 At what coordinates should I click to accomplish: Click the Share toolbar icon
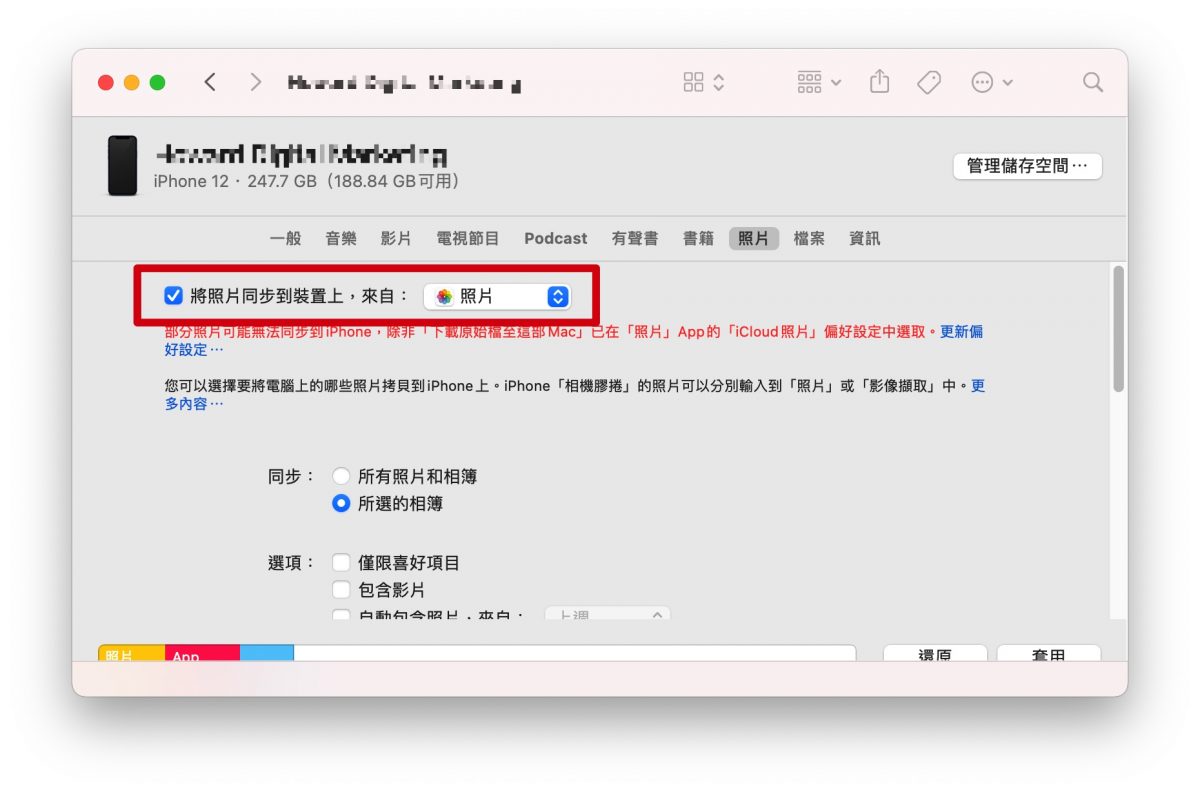[x=879, y=82]
